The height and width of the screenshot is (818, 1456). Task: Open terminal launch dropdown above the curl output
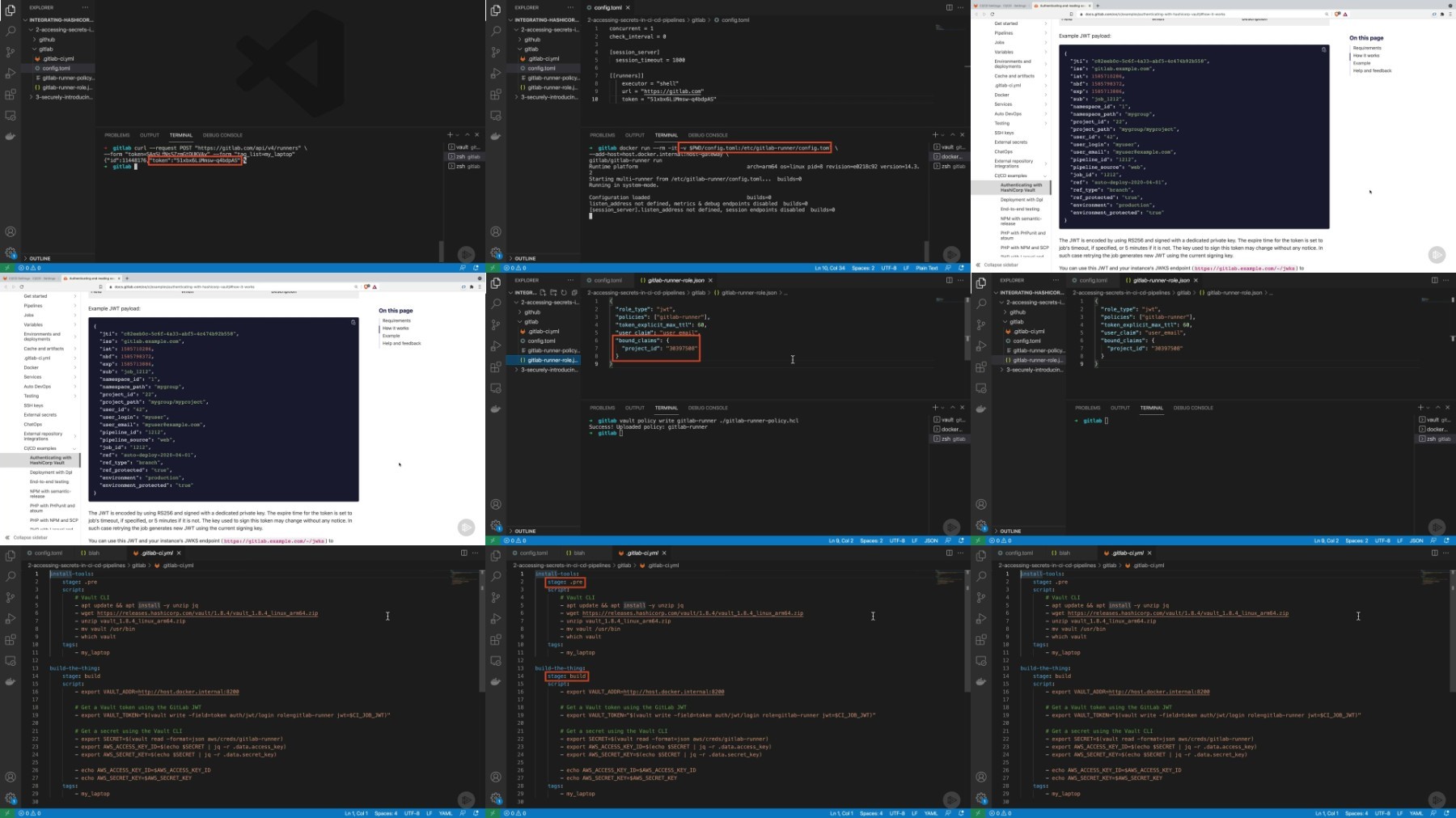click(458, 135)
